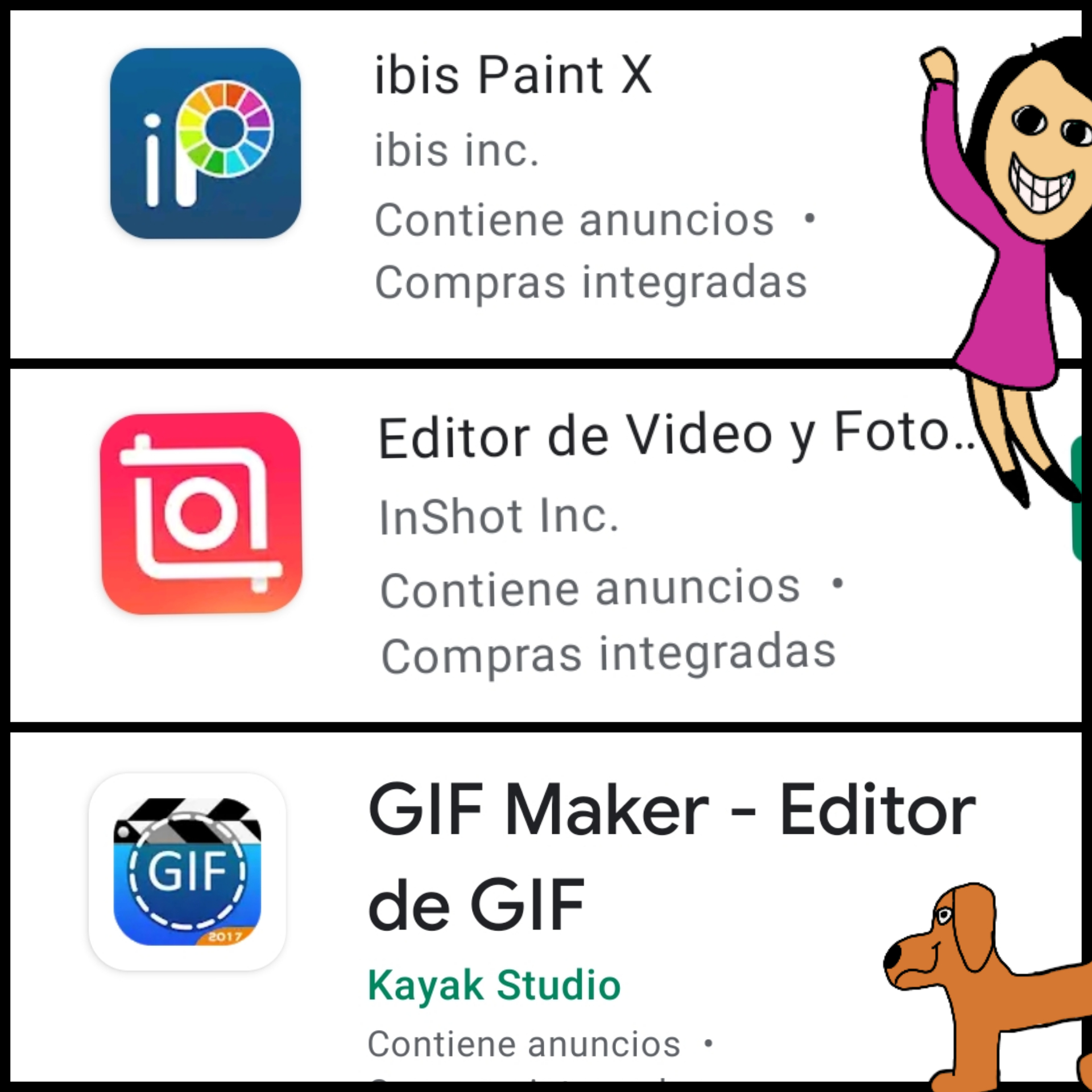Click the clapperboard top of GIF icon

(x=188, y=820)
